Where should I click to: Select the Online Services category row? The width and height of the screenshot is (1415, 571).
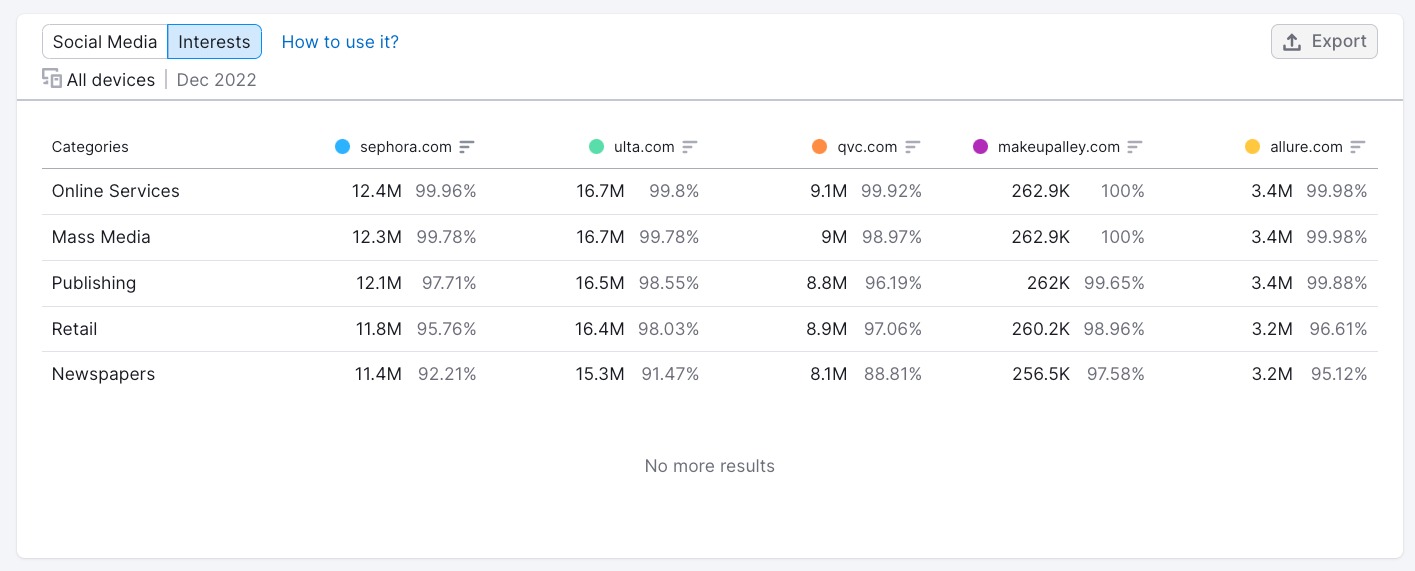pos(710,191)
